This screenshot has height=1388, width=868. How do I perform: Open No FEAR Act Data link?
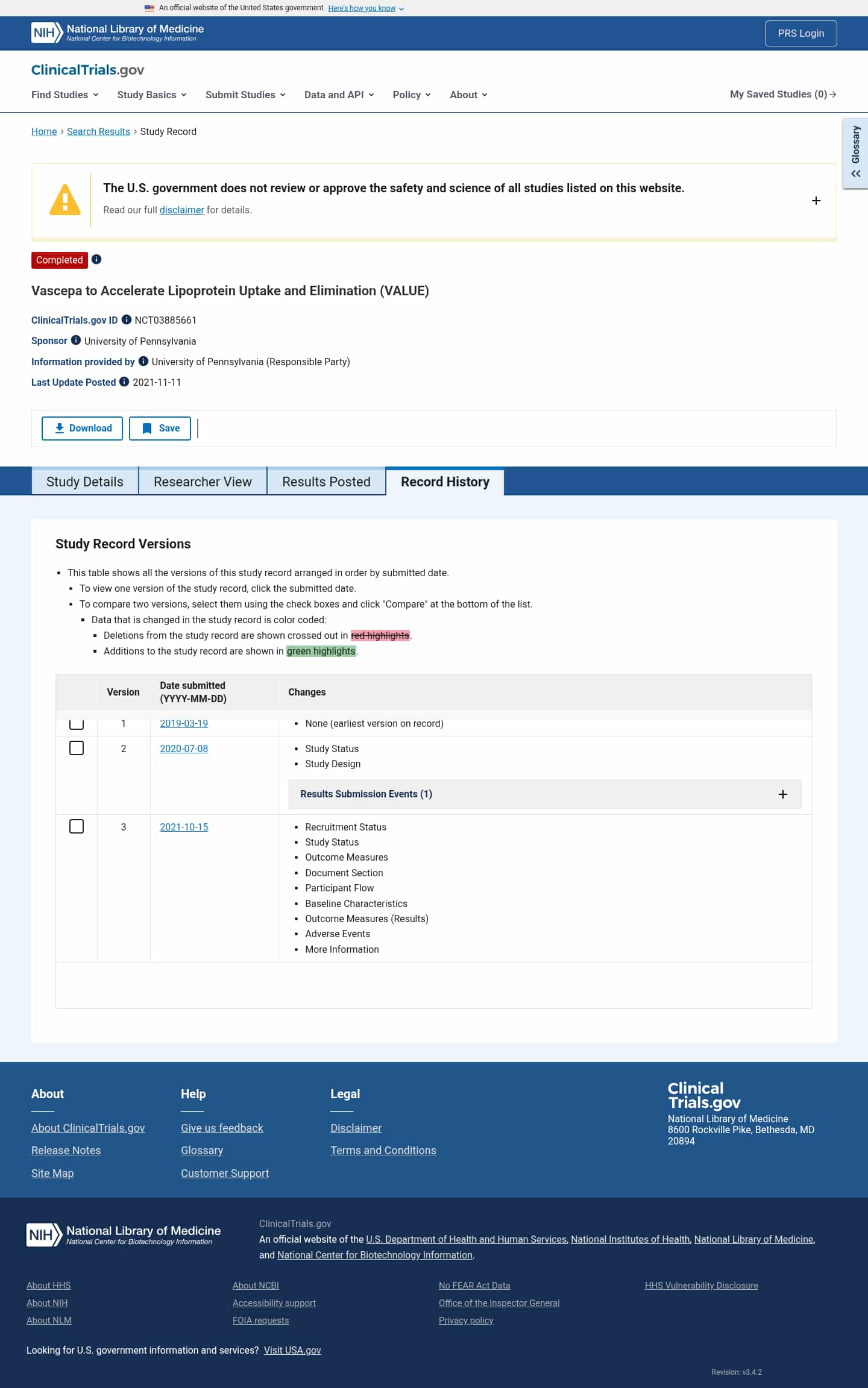click(474, 1286)
